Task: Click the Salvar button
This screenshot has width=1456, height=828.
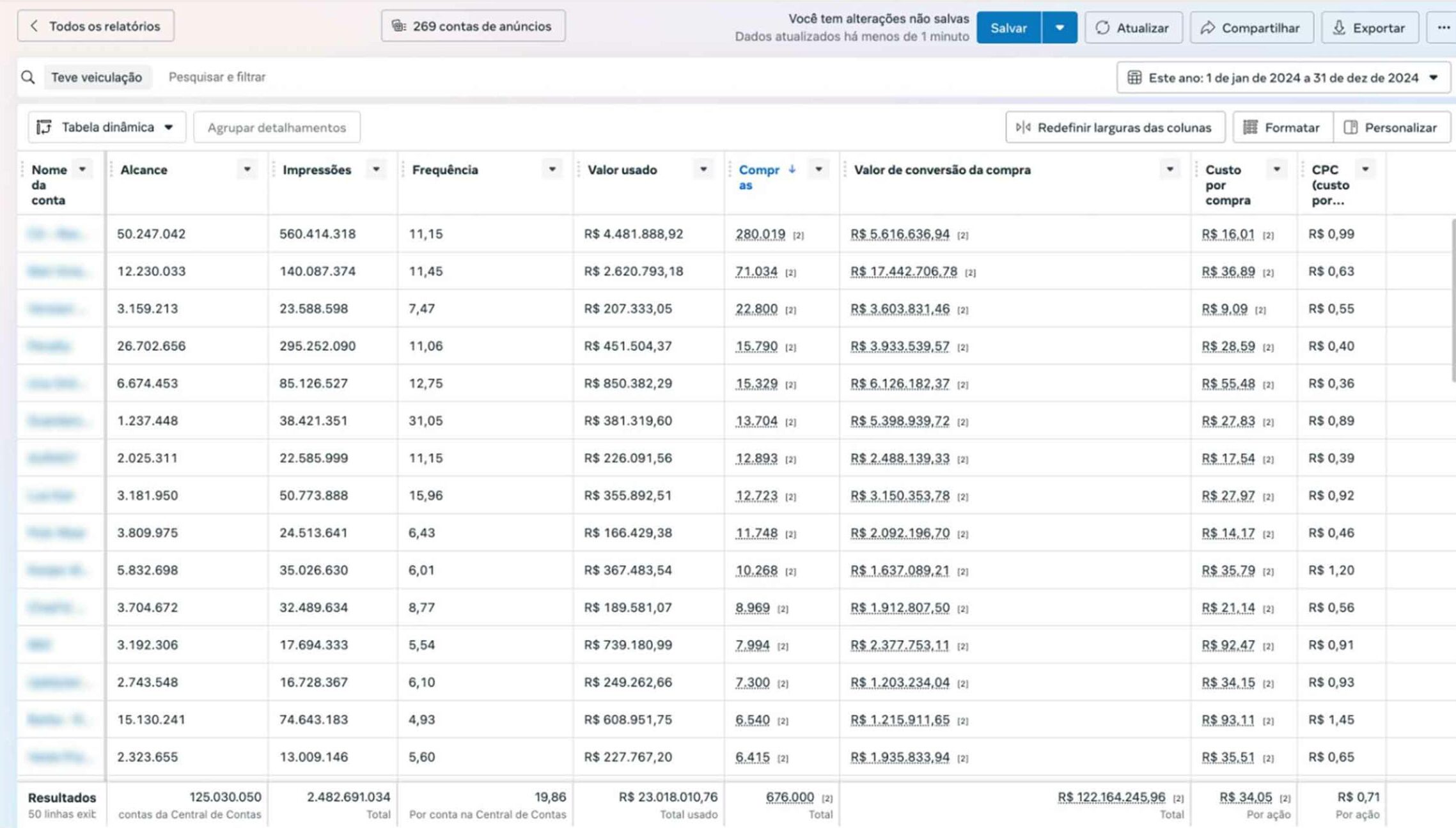Action: point(1008,27)
